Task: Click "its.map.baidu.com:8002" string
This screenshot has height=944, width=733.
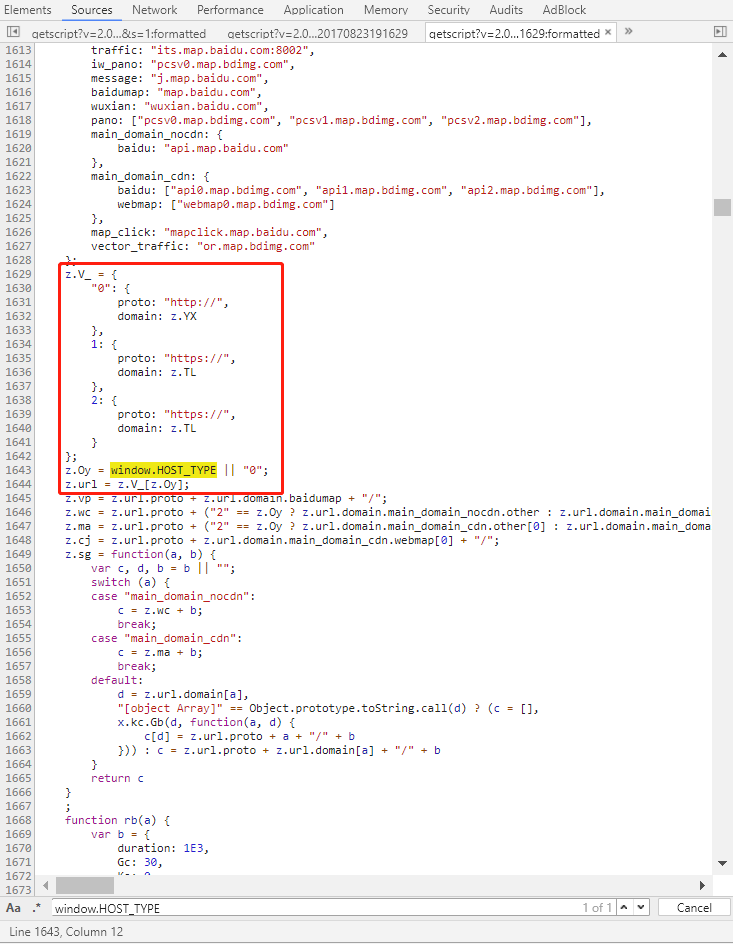Action: 229,50
